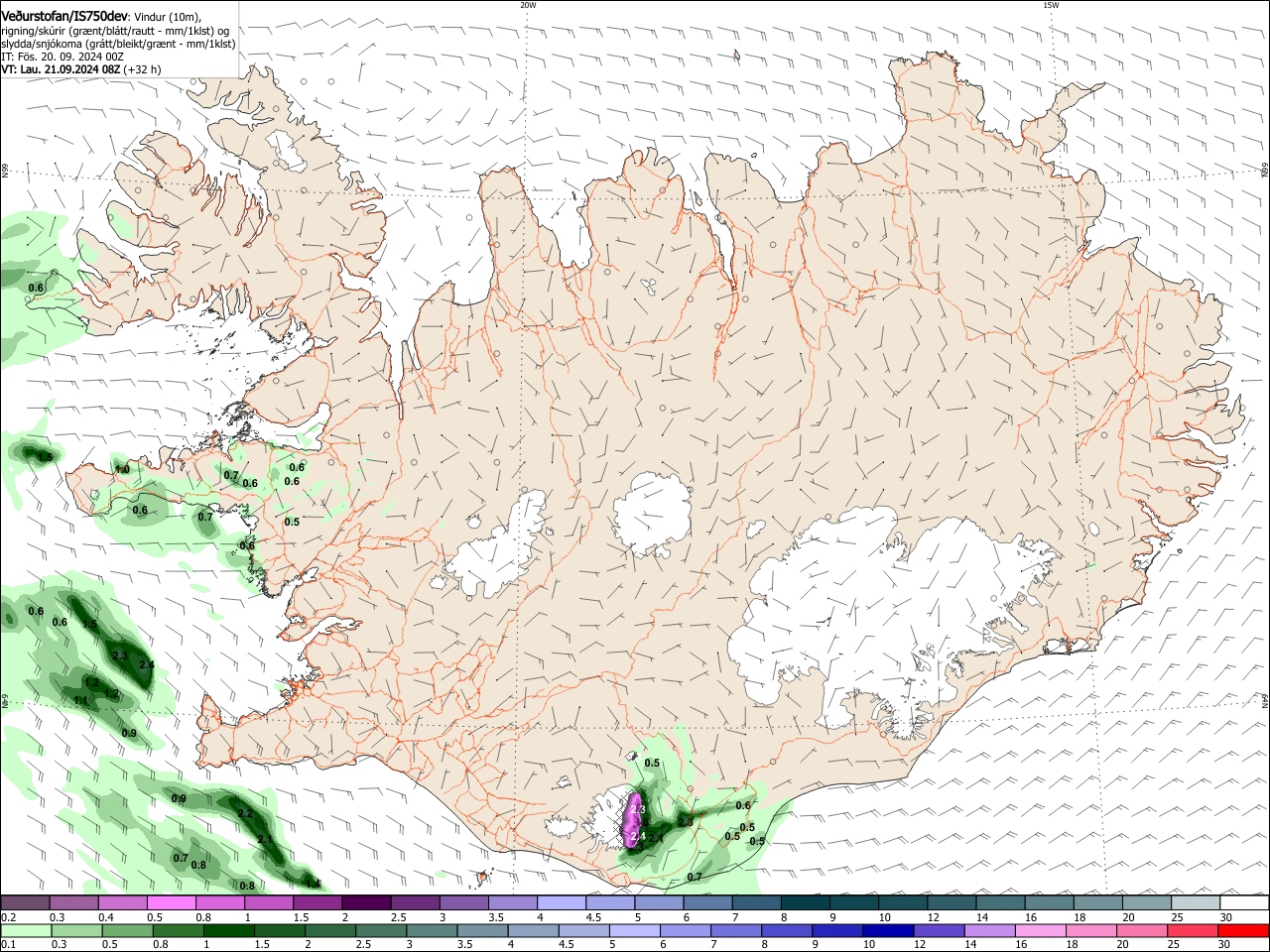The image size is (1270, 952).
Task: Click the lower-row swatch between 0.8 and 1
Action: 178,930
